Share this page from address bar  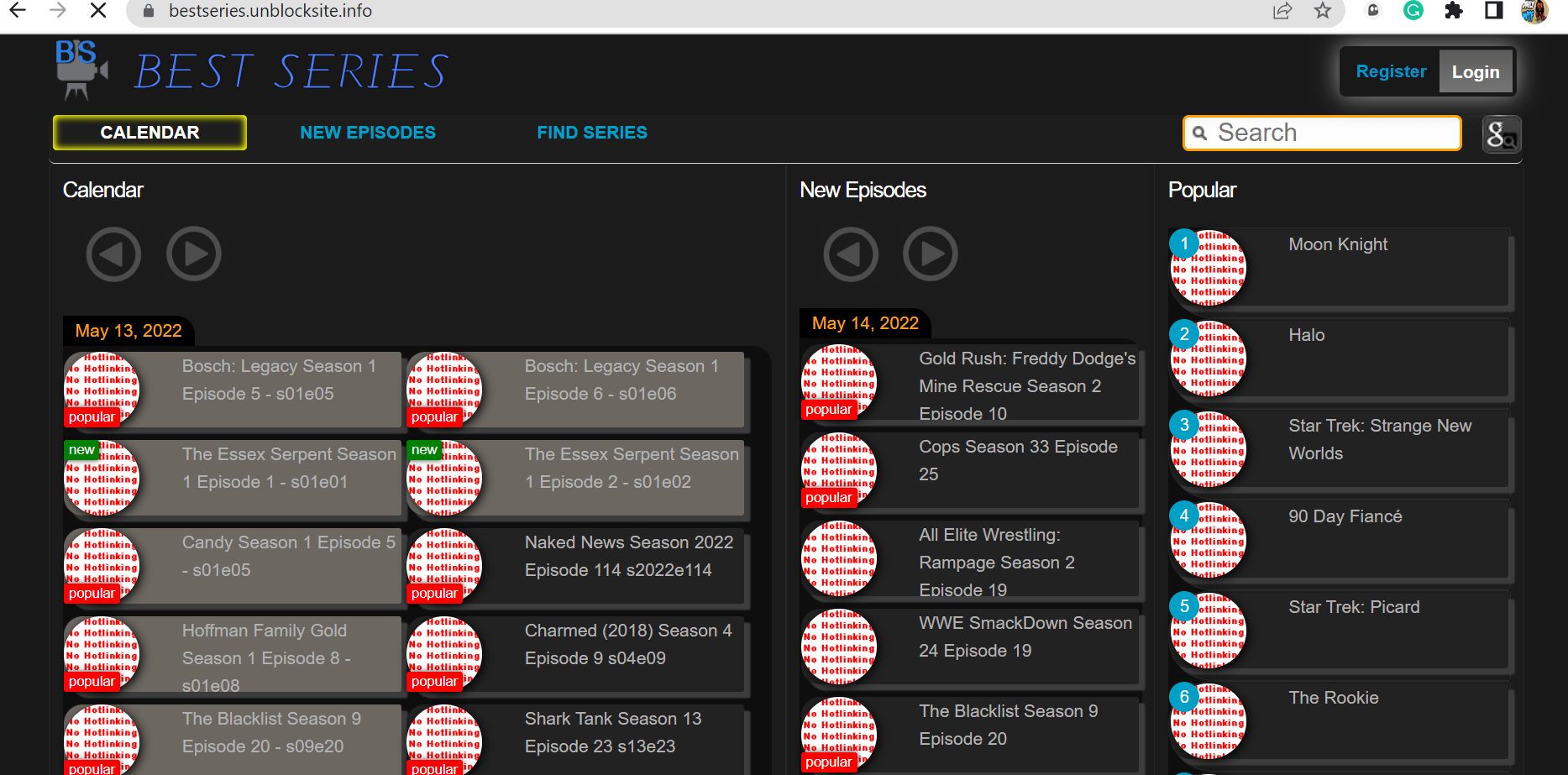pyautogui.click(x=1282, y=11)
